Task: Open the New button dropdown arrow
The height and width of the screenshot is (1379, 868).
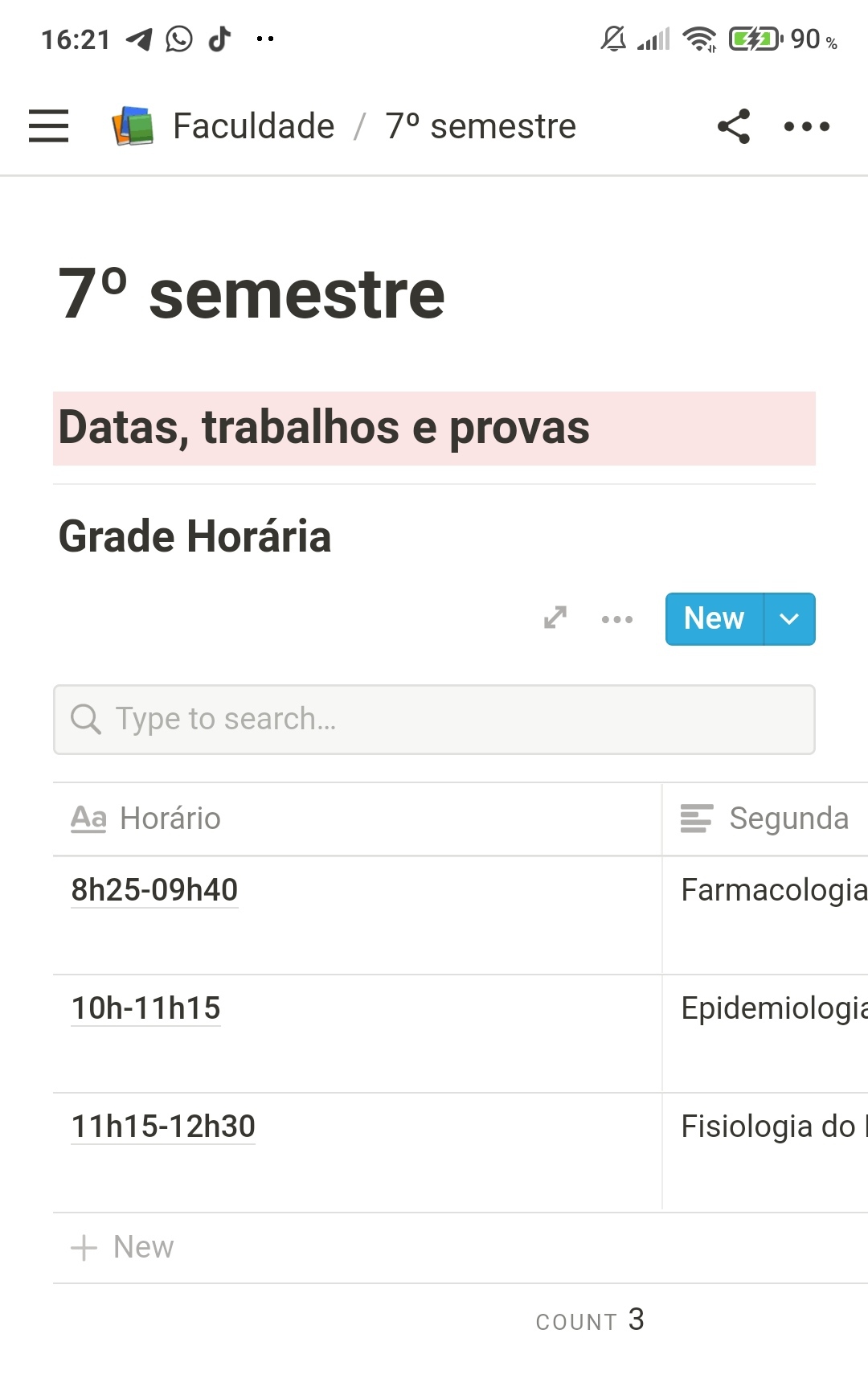Action: 789,619
